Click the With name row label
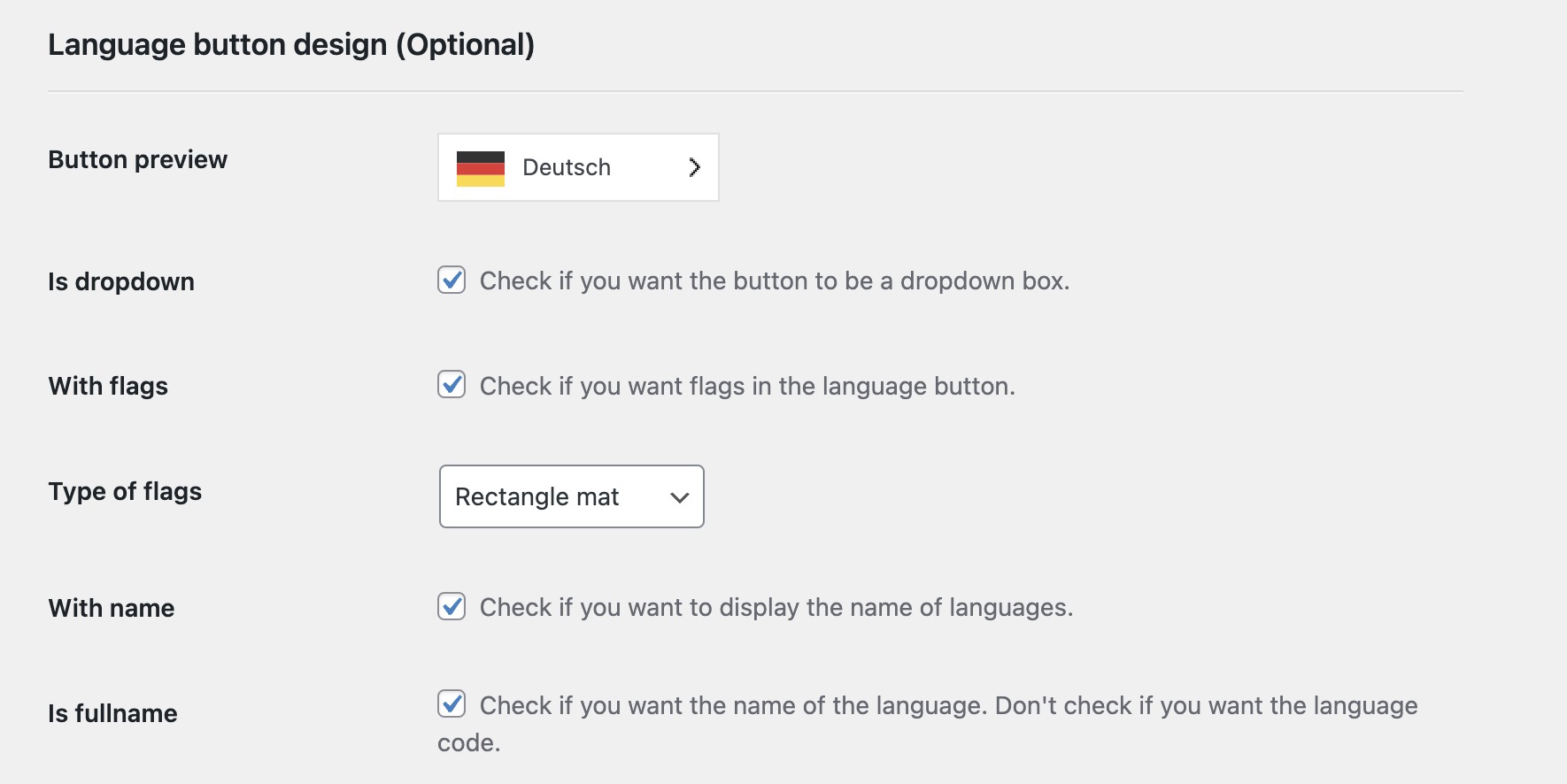The height and width of the screenshot is (784, 1567). click(x=112, y=608)
